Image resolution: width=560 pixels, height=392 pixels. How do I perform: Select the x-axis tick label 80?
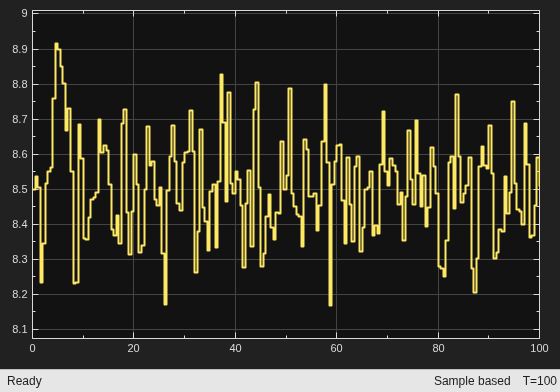click(x=438, y=348)
